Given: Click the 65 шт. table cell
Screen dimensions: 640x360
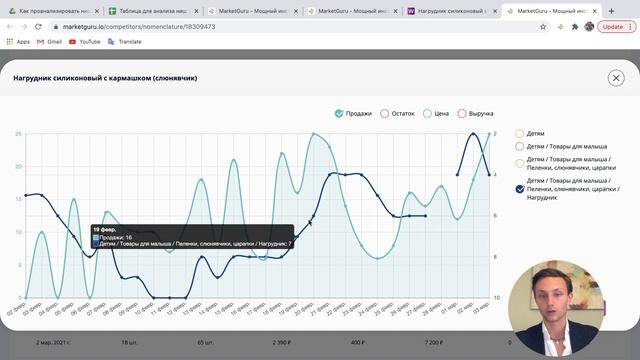Looking at the screenshot, I should 205,342.
